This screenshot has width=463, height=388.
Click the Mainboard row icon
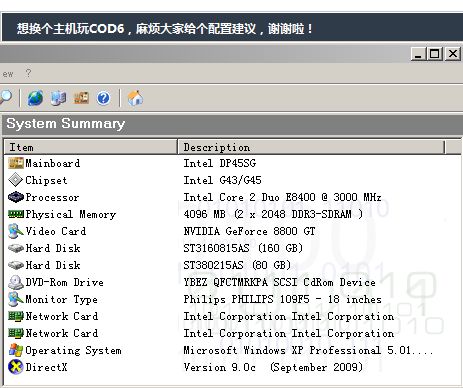(x=16, y=163)
